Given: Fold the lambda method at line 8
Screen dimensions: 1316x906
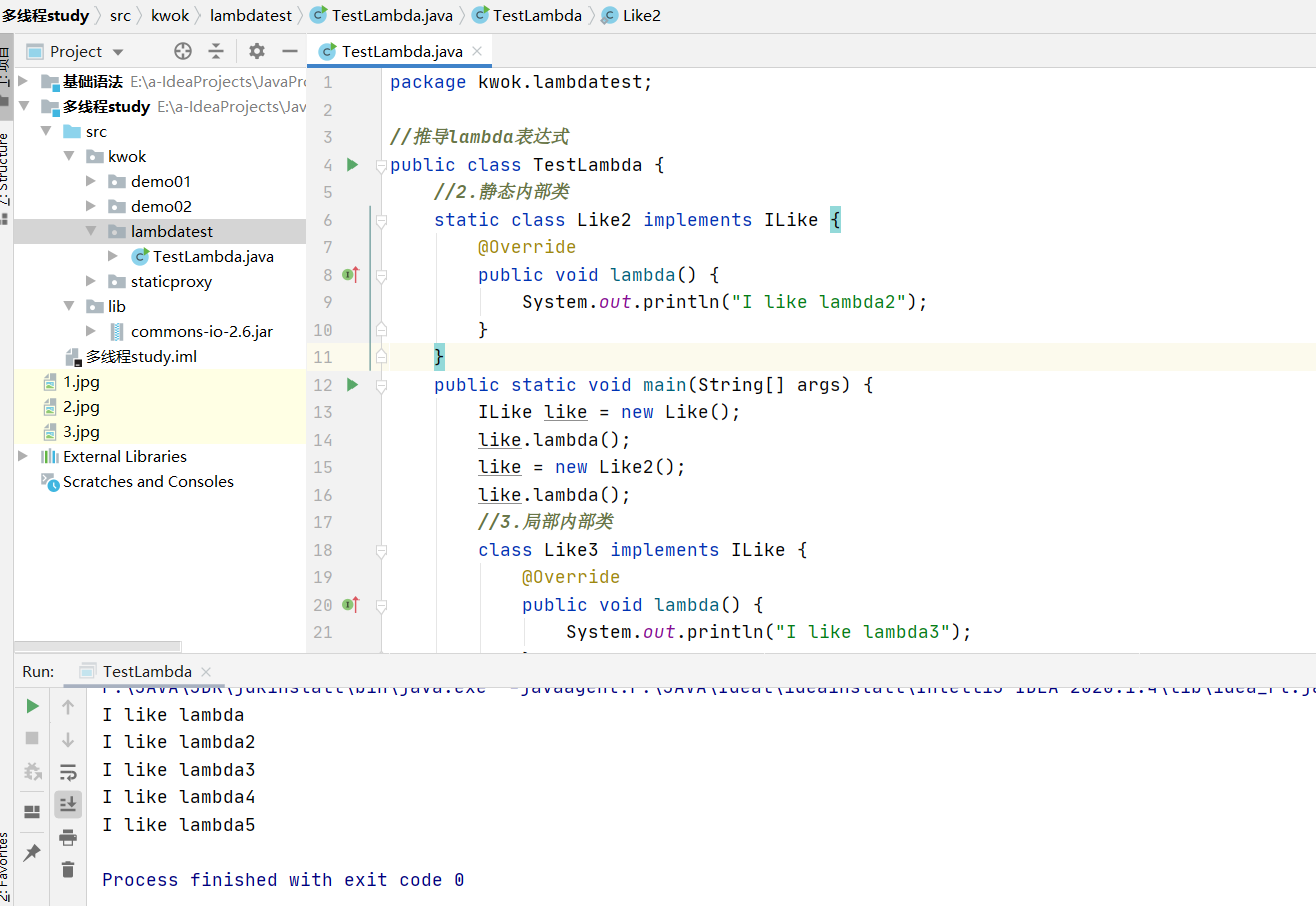Looking at the screenshot, I should pos(380,276).
